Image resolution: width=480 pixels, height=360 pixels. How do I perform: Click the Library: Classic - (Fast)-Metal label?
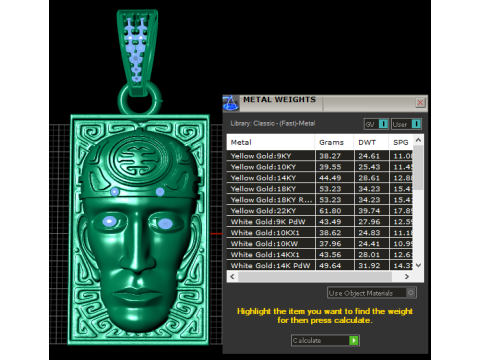point(273,123)
